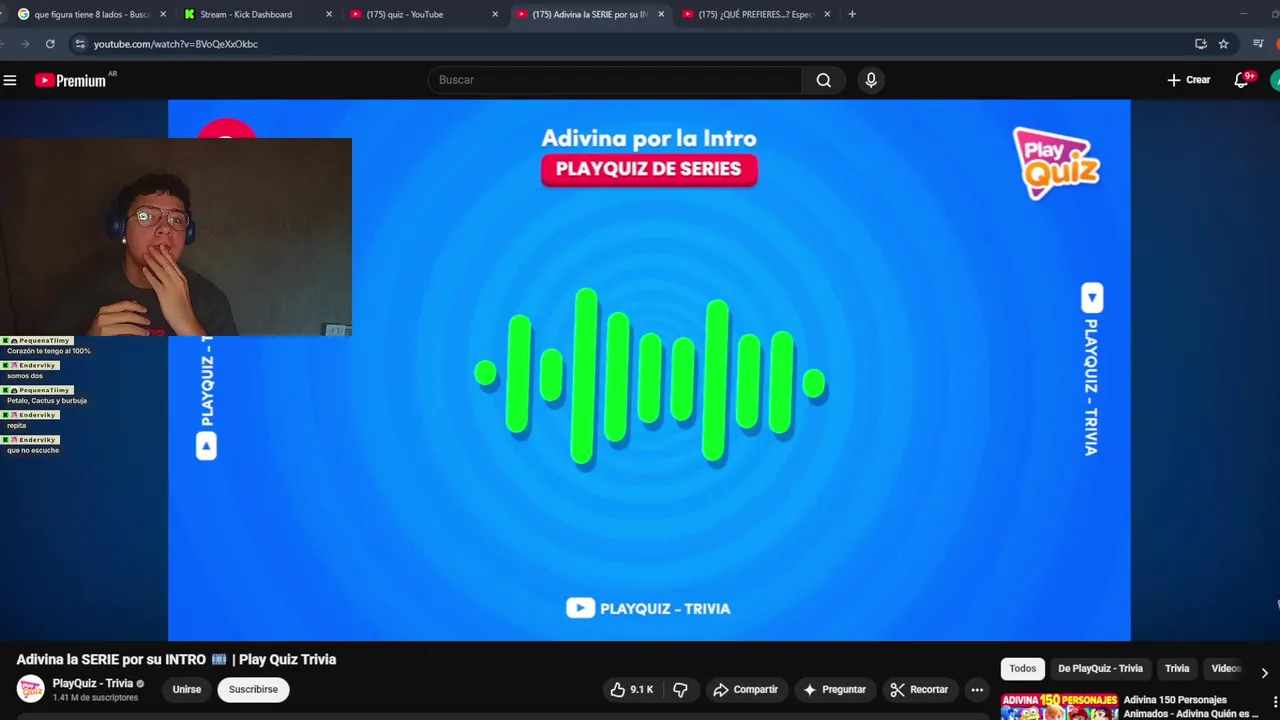The height and width of the screenshot is (720, 1280).
Task: Select the 'De PlayQuiz - Trivia' chip
Action: point(1100,669)
